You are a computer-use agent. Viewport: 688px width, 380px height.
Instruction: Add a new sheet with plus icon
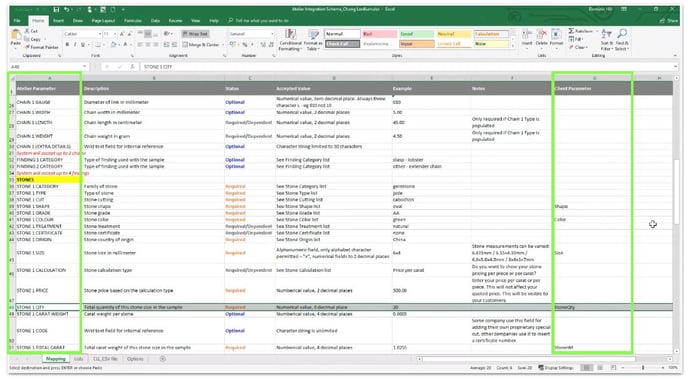[163, 359]
